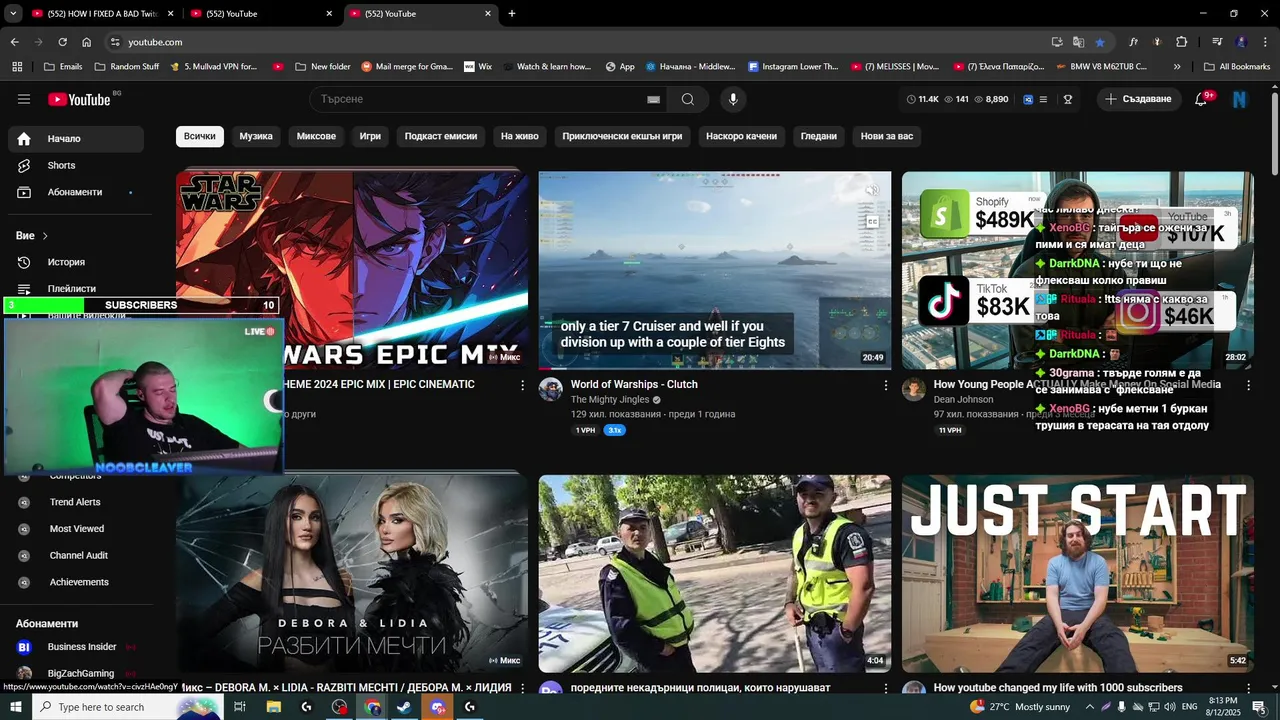
Task: Open the All Bookmarks folder
Action: click(1237, 67)
